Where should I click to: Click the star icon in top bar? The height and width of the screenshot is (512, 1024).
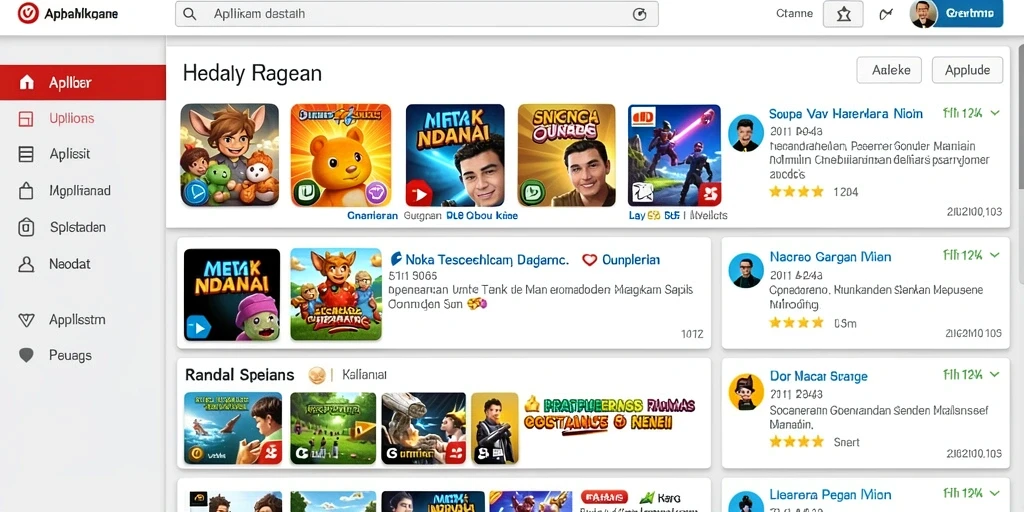point(843,14)
